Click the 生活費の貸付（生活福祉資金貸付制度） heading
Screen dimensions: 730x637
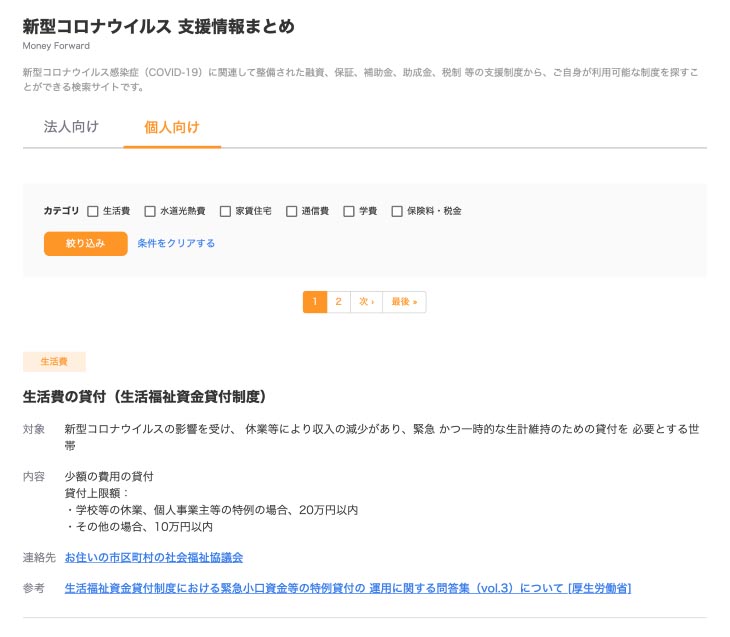[x=144, y=397]
